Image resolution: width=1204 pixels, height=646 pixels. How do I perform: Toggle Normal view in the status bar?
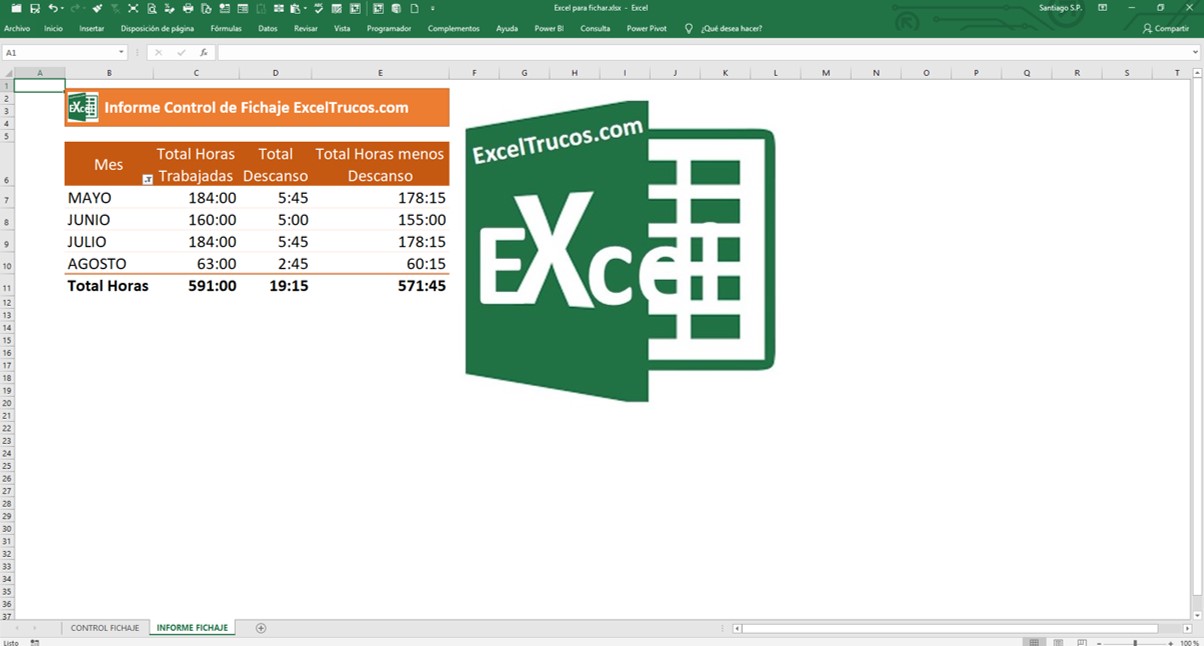[x=1034, y=641]
